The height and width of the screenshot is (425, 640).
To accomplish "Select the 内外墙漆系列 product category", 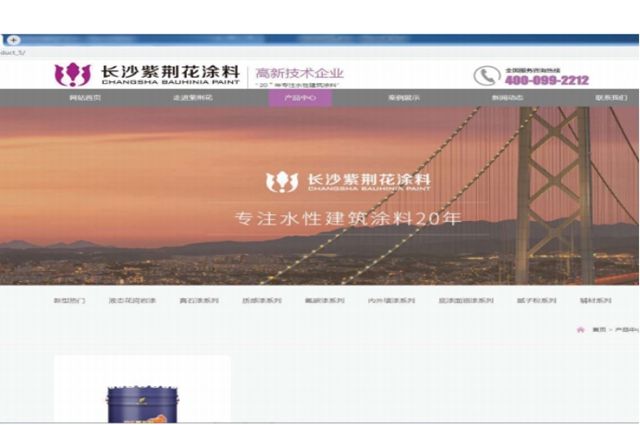I will tap(391, 300).
